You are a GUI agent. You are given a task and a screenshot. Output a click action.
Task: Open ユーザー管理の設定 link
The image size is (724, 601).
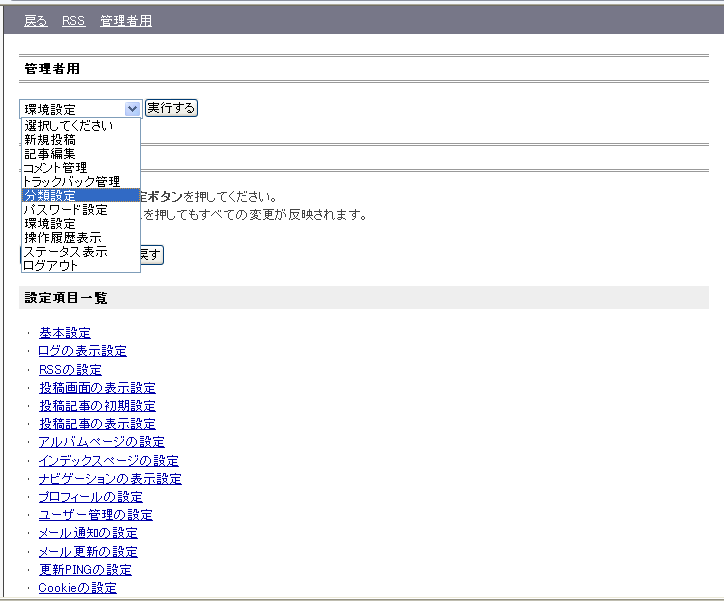[x=95, y=515]
